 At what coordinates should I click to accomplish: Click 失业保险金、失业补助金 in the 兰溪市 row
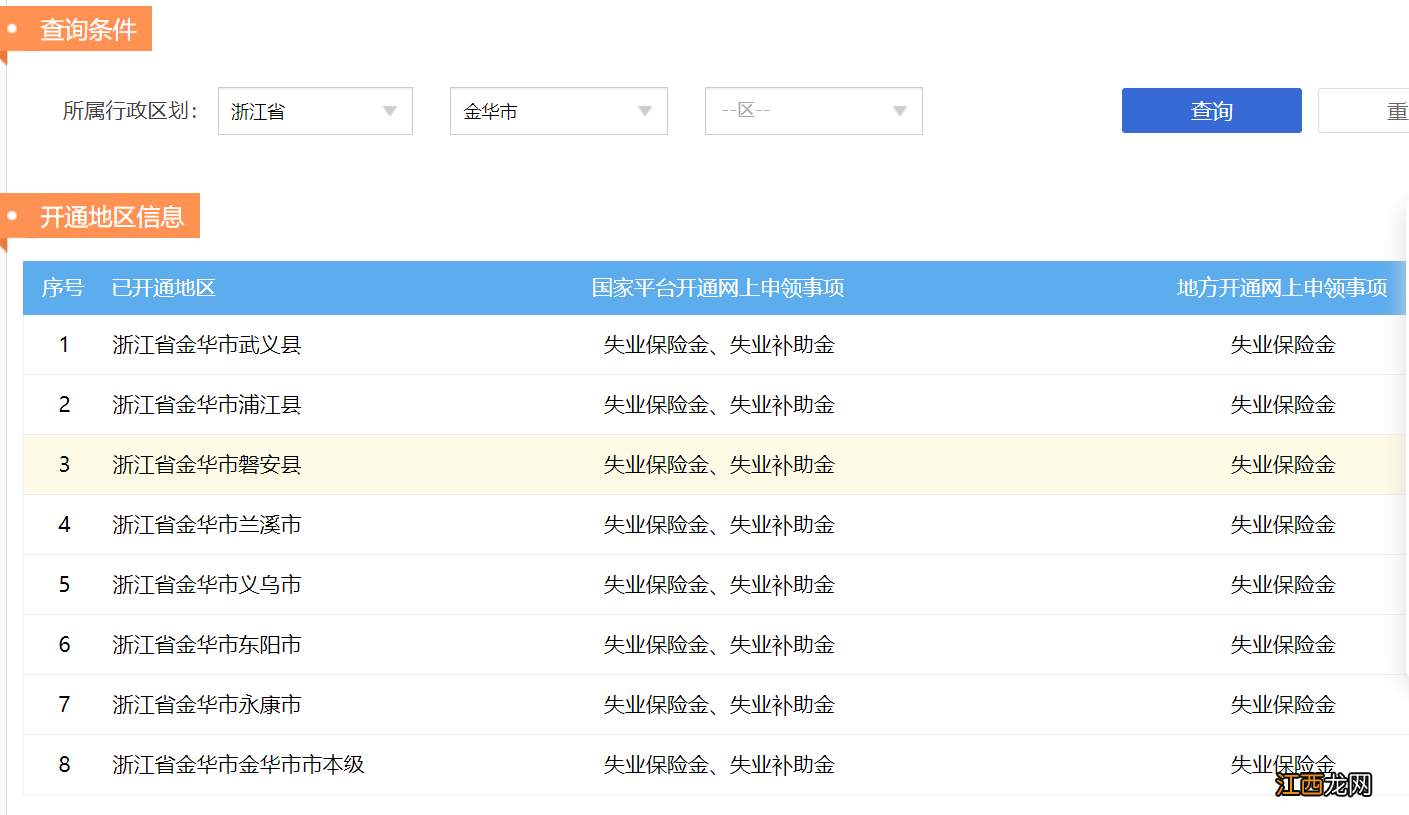719,525
